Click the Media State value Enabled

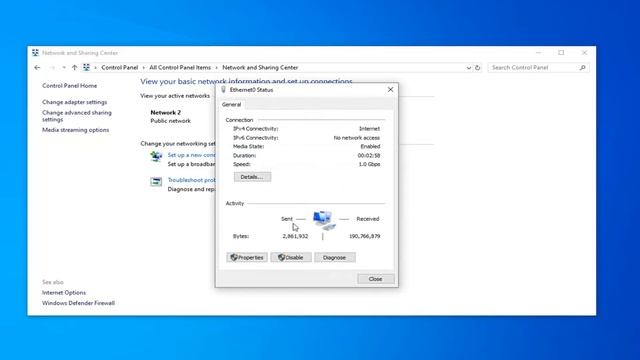tap(370, 146)
